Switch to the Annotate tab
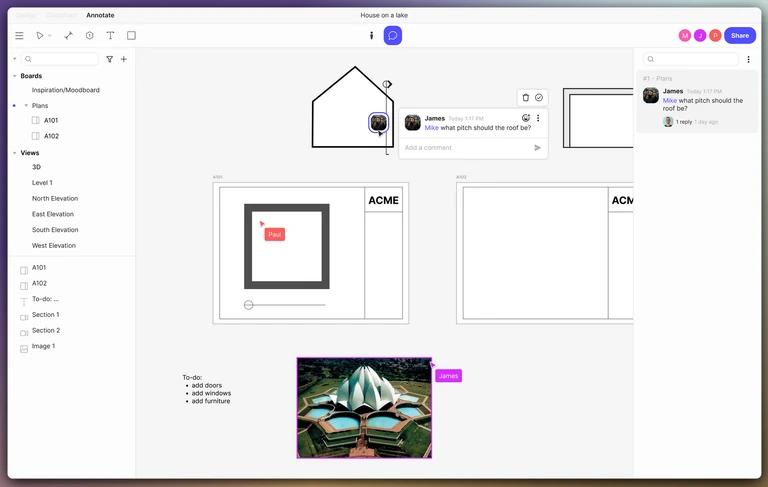The width and height of the screenshot is (768, 487). pyautogui.click(x=100, y=15)
